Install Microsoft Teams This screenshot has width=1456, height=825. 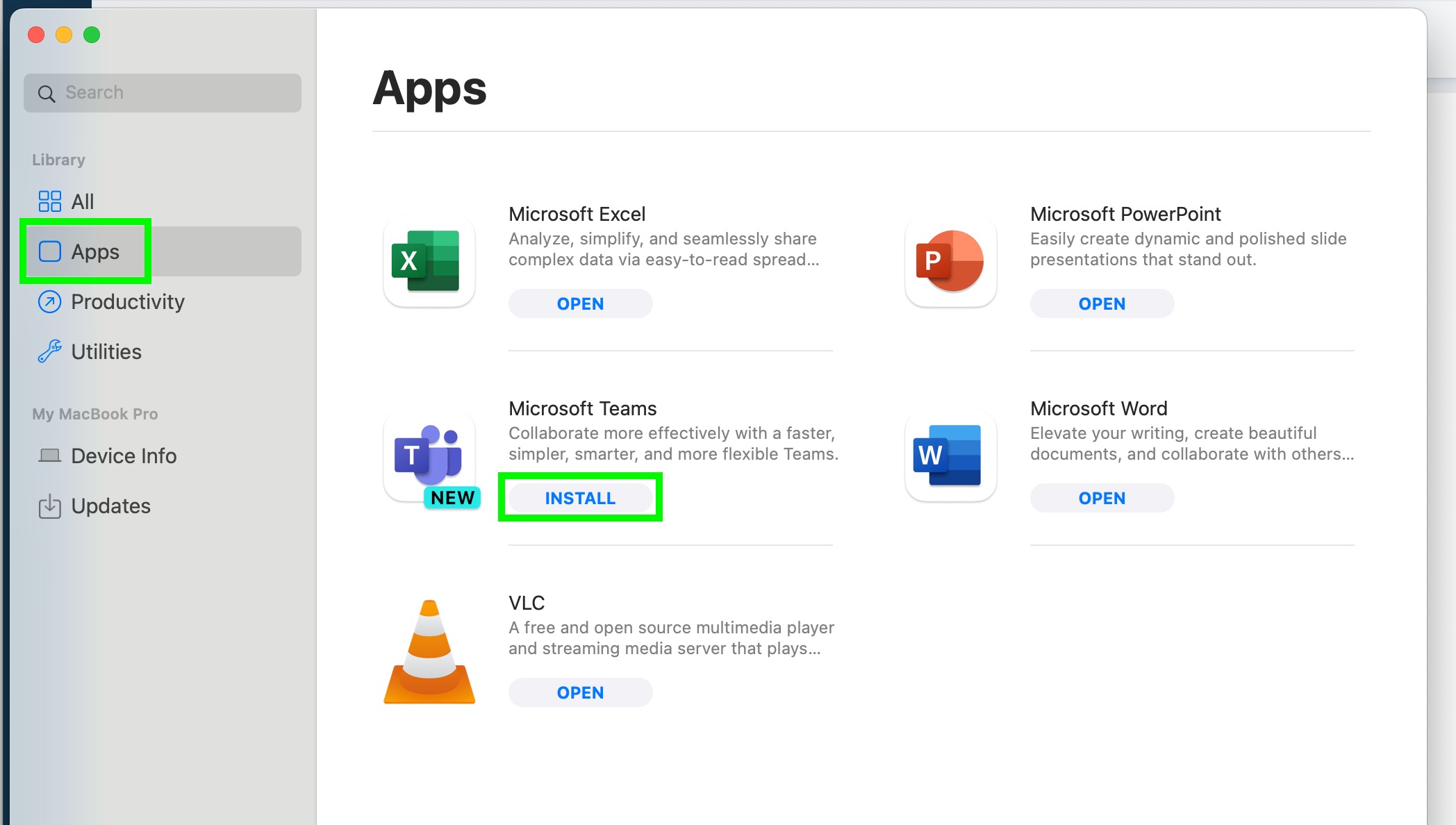coord(580,498)
